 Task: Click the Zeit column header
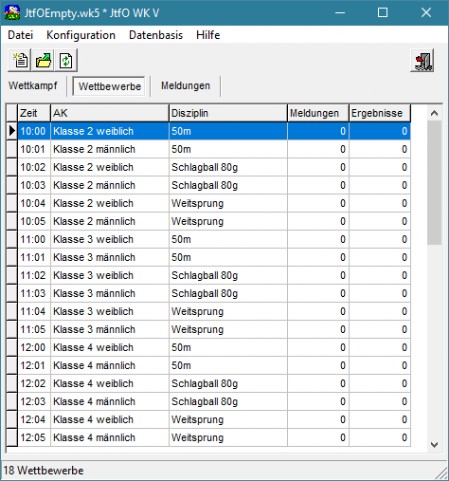coord(34,113)
